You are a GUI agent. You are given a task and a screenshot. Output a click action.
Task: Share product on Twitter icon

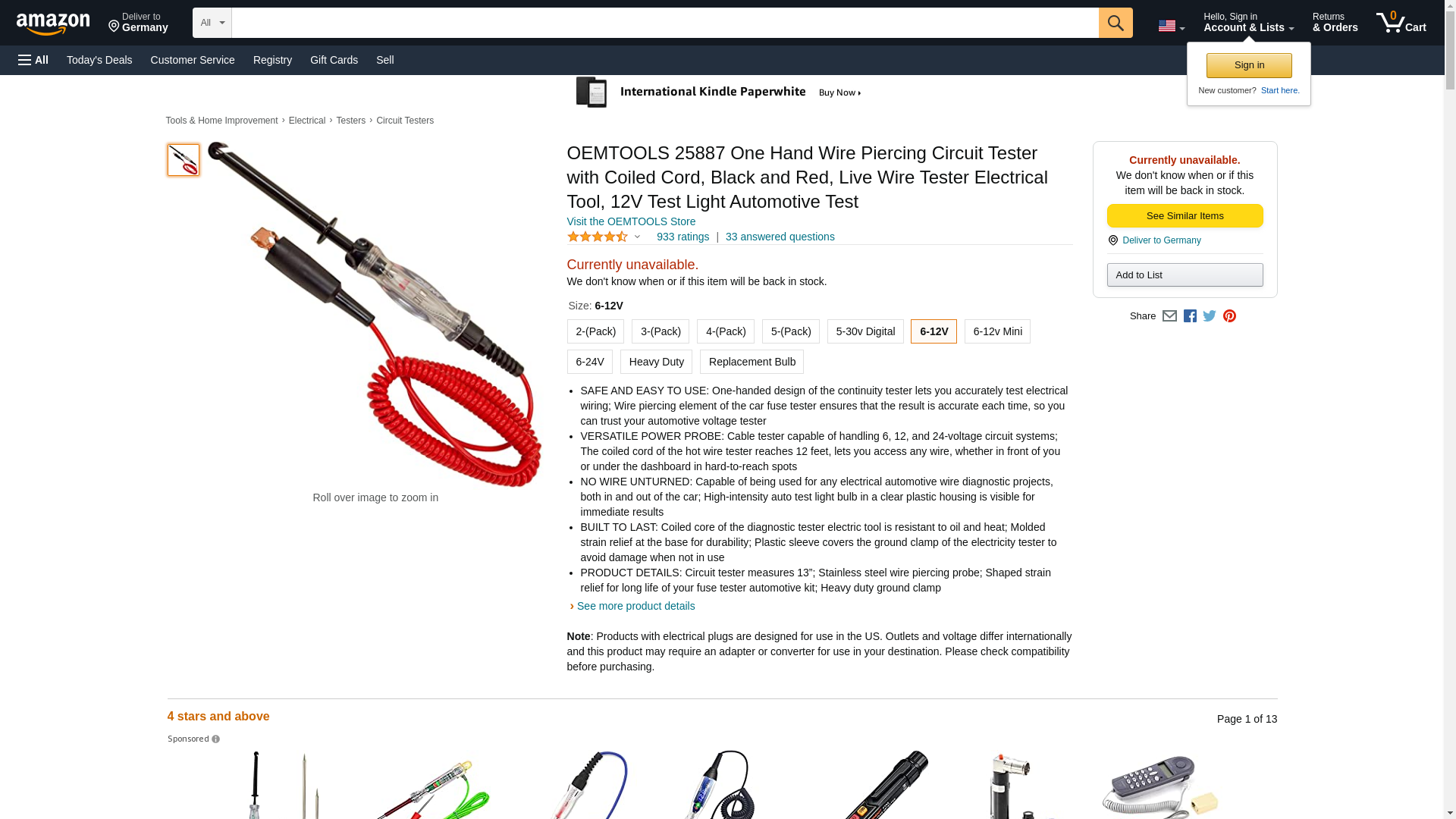coord(1210,316)
